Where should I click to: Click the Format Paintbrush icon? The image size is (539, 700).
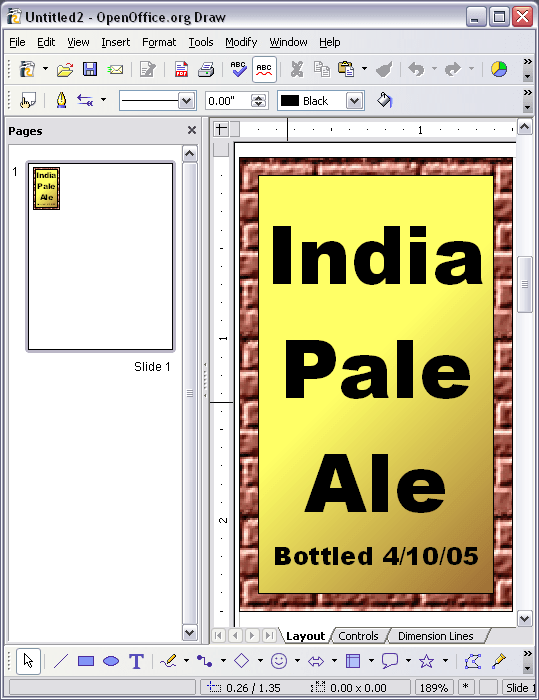[x=384, y=69]
